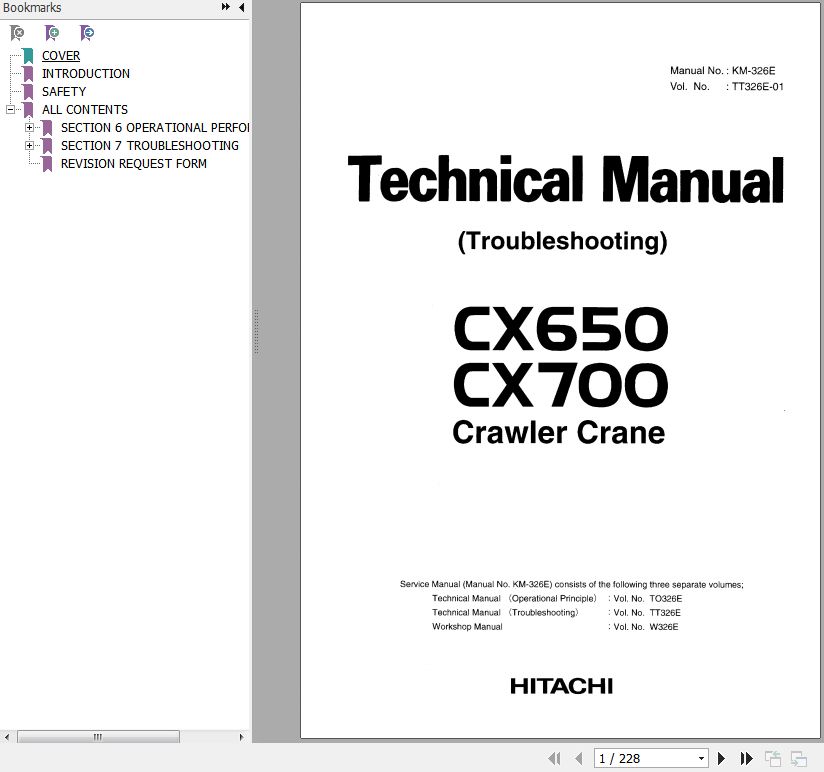Expand SECTION 6 OPERATIONAL PERFORMANCE node
The width and height of the screenshot is (824, 772).
[29, 127]
